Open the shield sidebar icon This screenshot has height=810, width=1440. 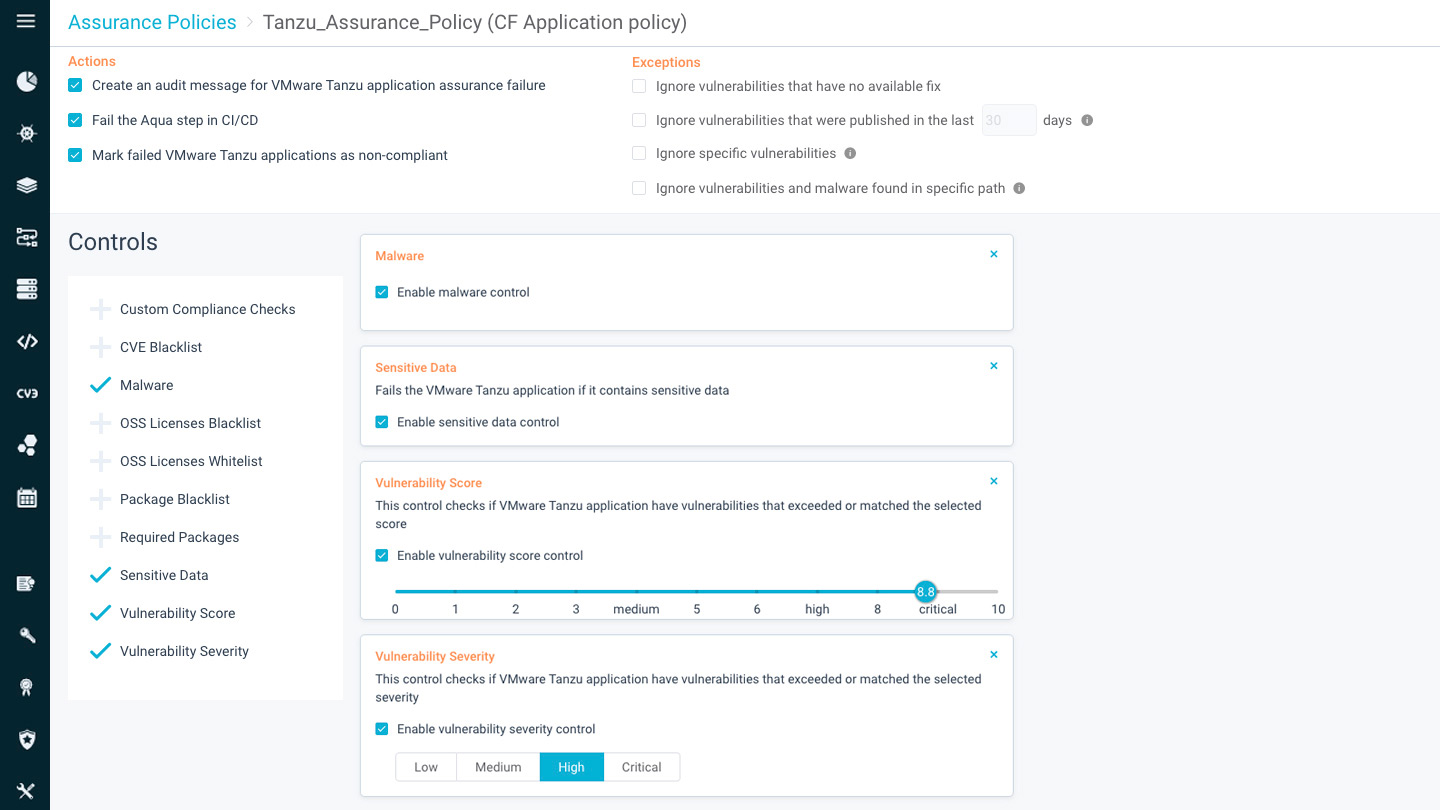coord(27,739)
